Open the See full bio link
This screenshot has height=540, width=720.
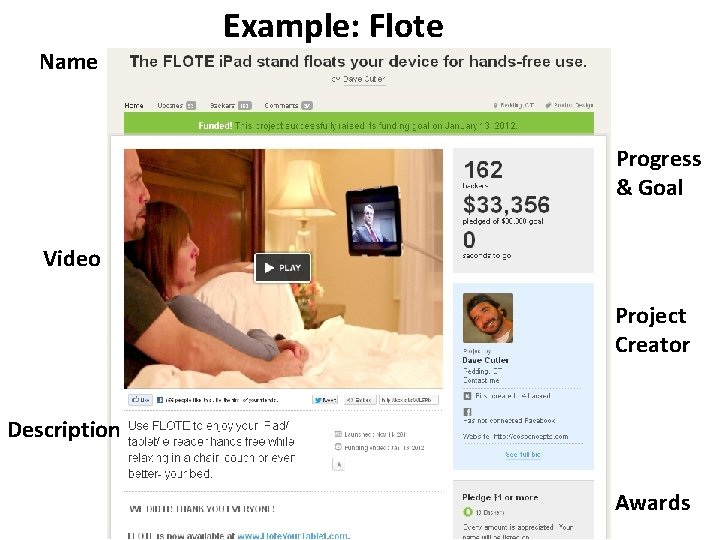pyautogui.click(x=523, y=455)
